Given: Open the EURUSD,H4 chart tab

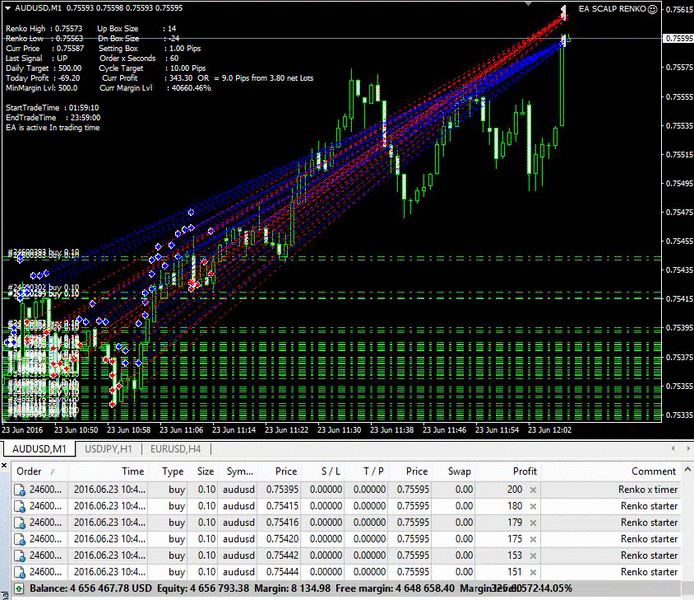Looking at the screenshot, I should click(x=177, y=450).
